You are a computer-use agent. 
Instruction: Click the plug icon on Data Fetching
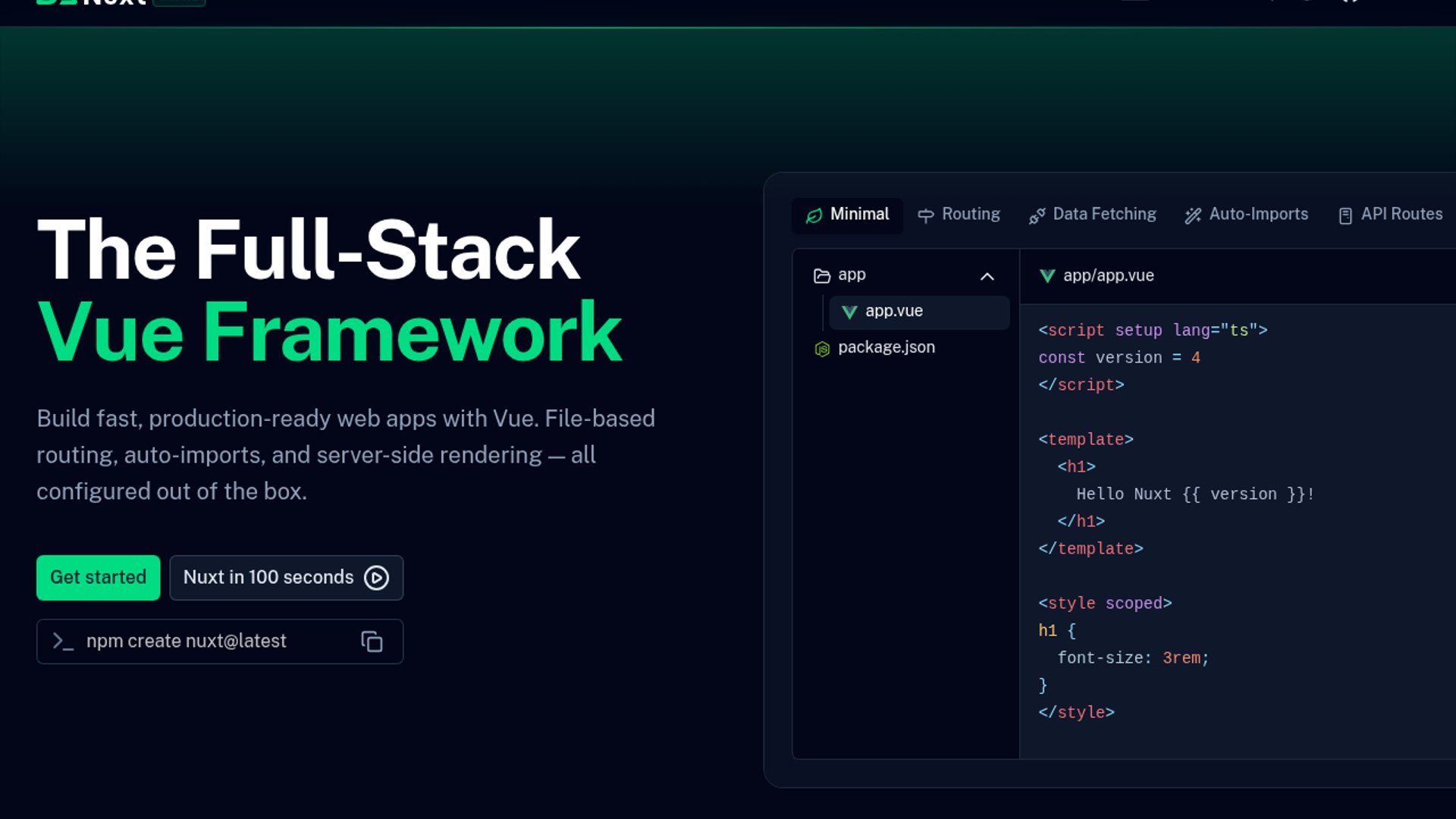pyautogui.click(x=1037, y=216)
